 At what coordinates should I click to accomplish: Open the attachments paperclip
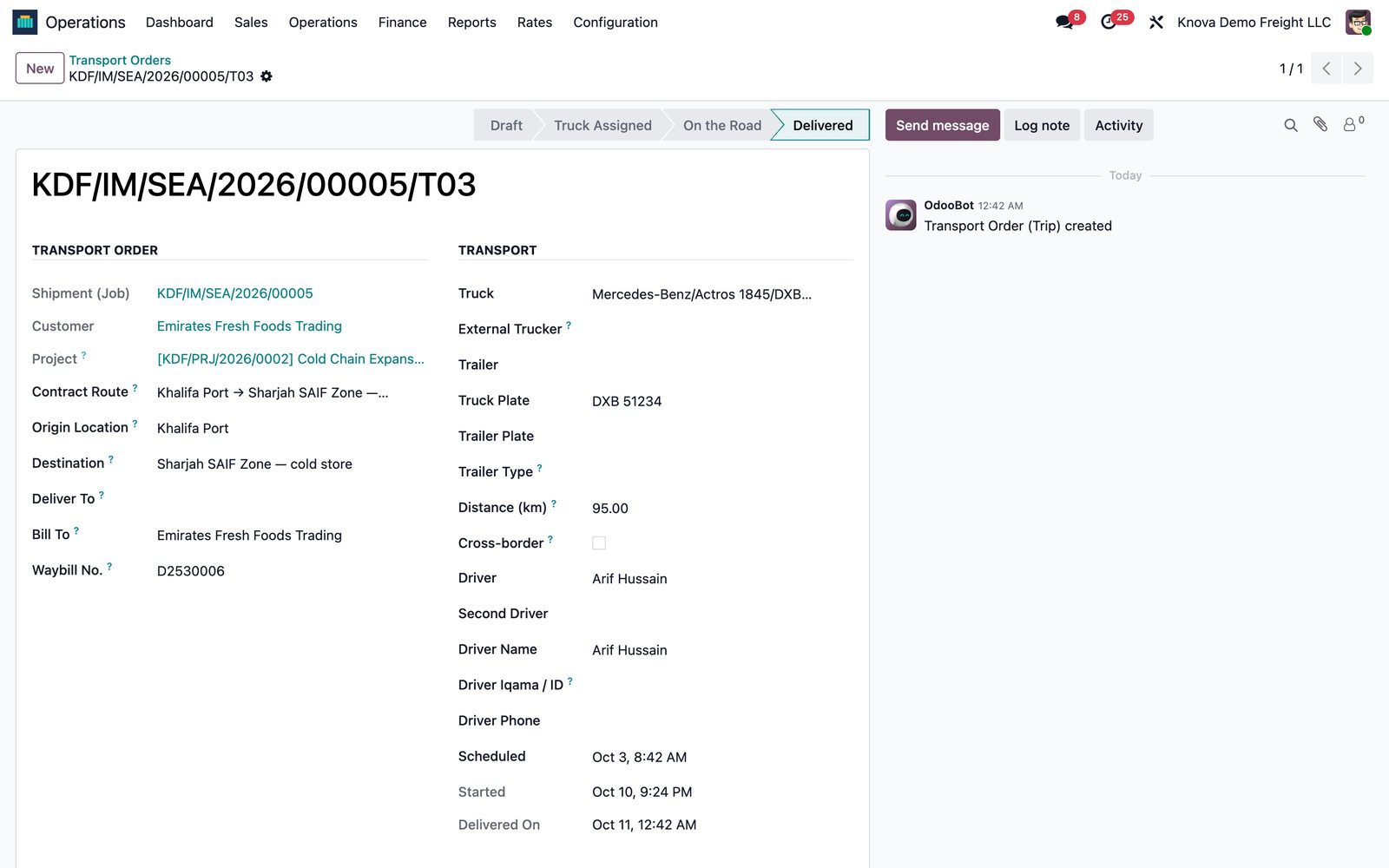[1320, 125]
